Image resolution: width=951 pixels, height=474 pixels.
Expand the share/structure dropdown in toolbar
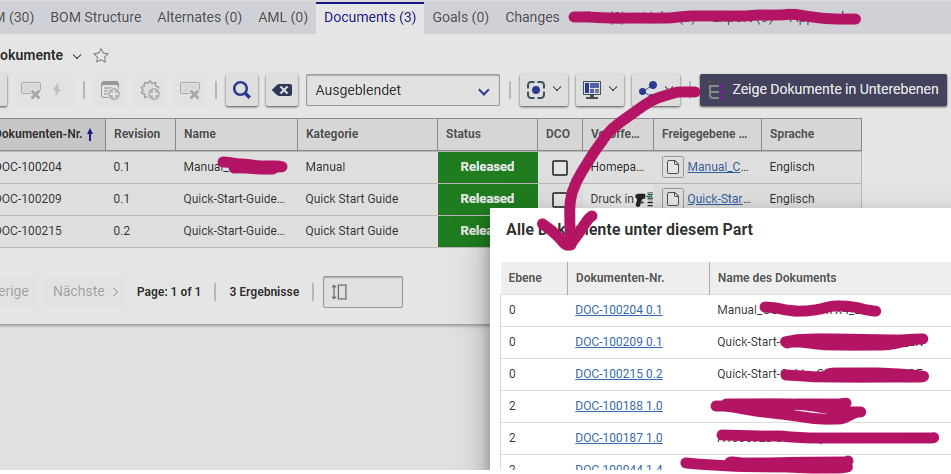658,89
